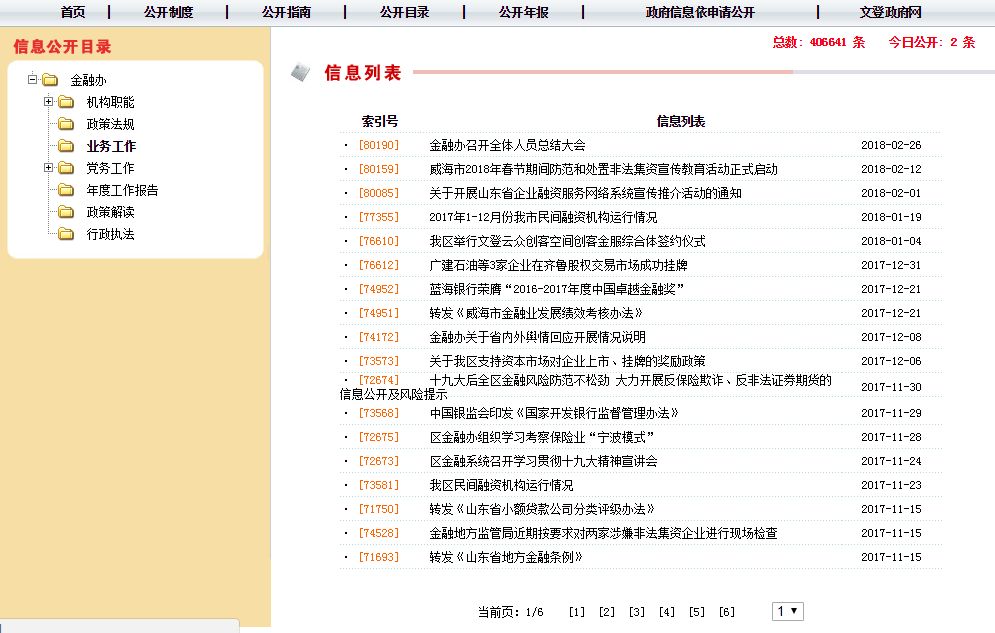The height and width of the screenshot is (633, 995).
Task: Go to page [6]
Action: [x=727, y=612]
